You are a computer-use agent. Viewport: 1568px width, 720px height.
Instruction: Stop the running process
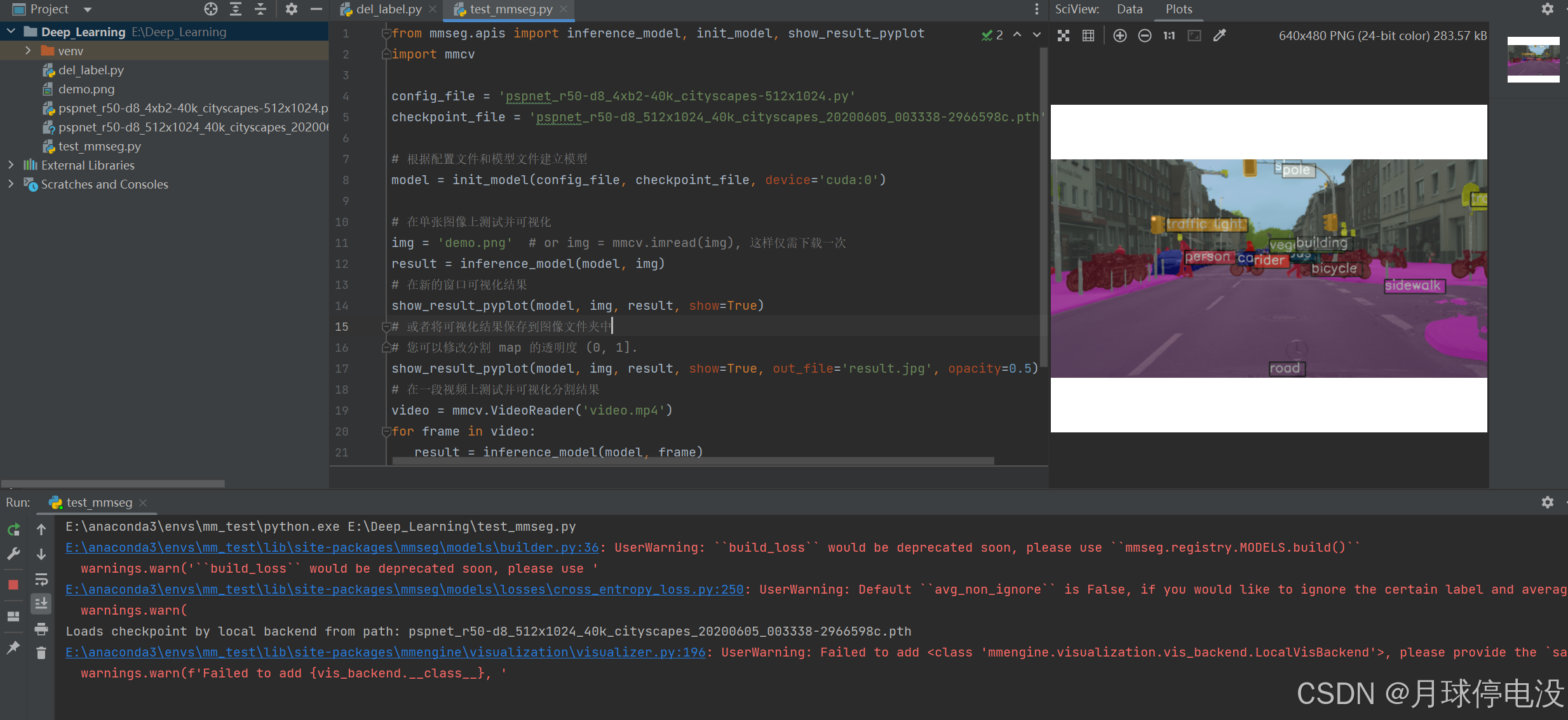tap(13, 585)
